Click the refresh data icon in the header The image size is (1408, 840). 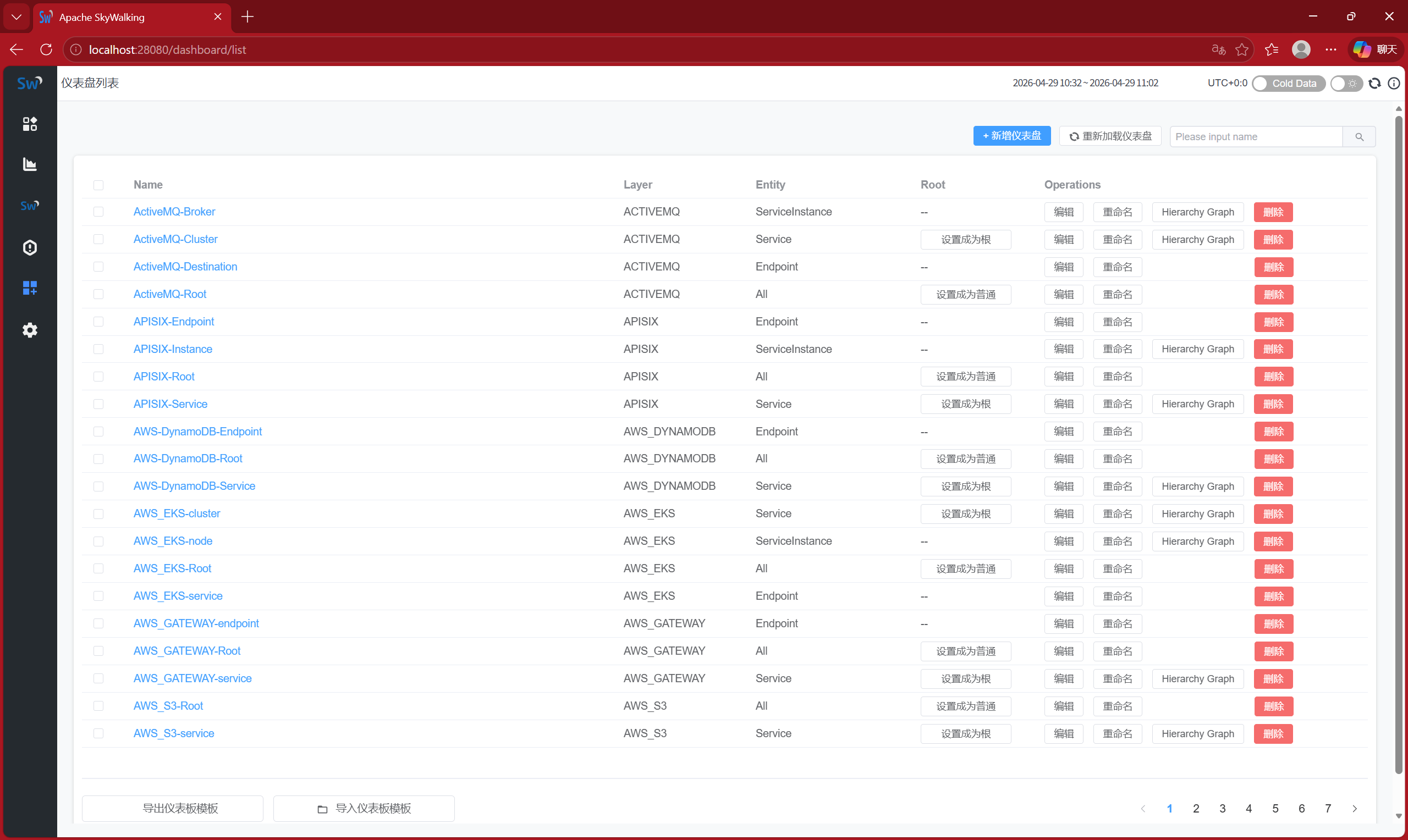click(1374, 83)
